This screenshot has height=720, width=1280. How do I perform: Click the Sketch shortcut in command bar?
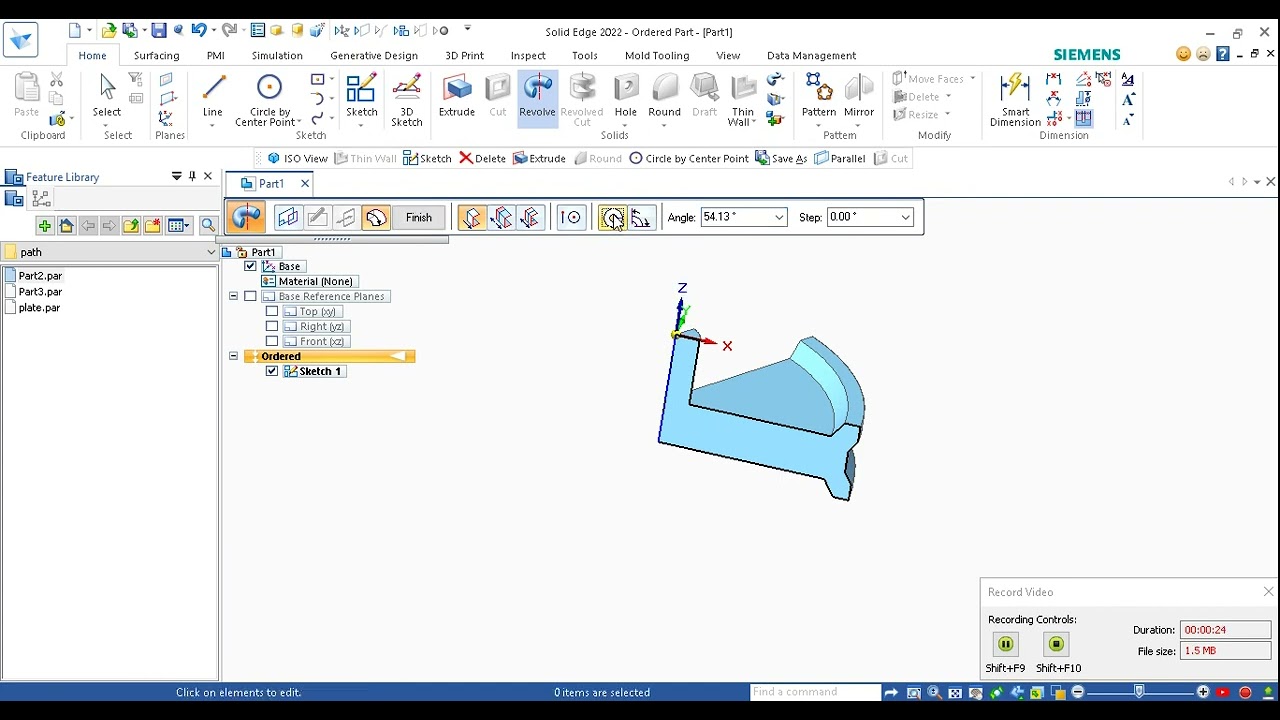(427, 159)
